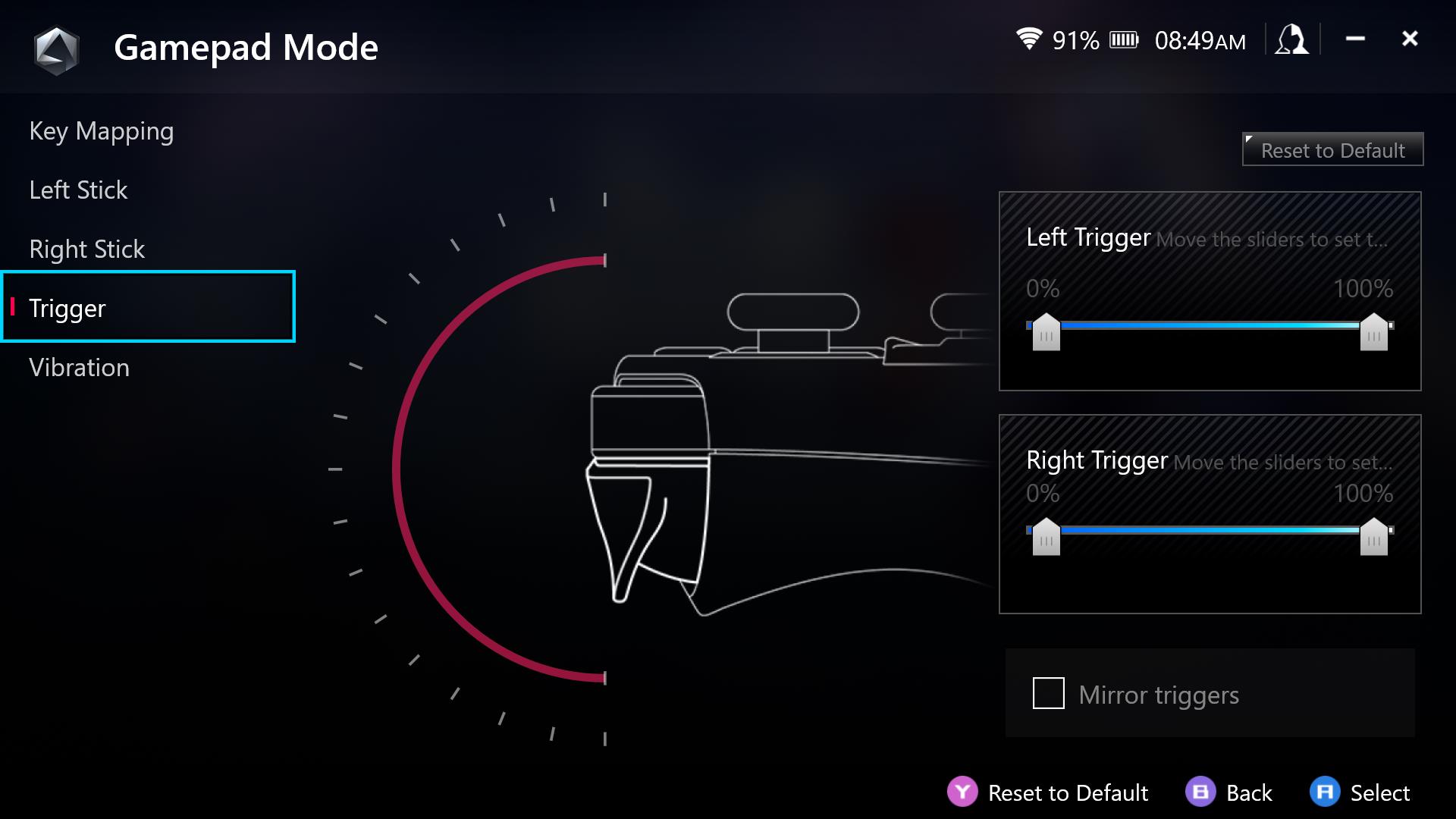
Task: Toggle Right Trigger slider minimum value
Action: [x=1045, y=536]
